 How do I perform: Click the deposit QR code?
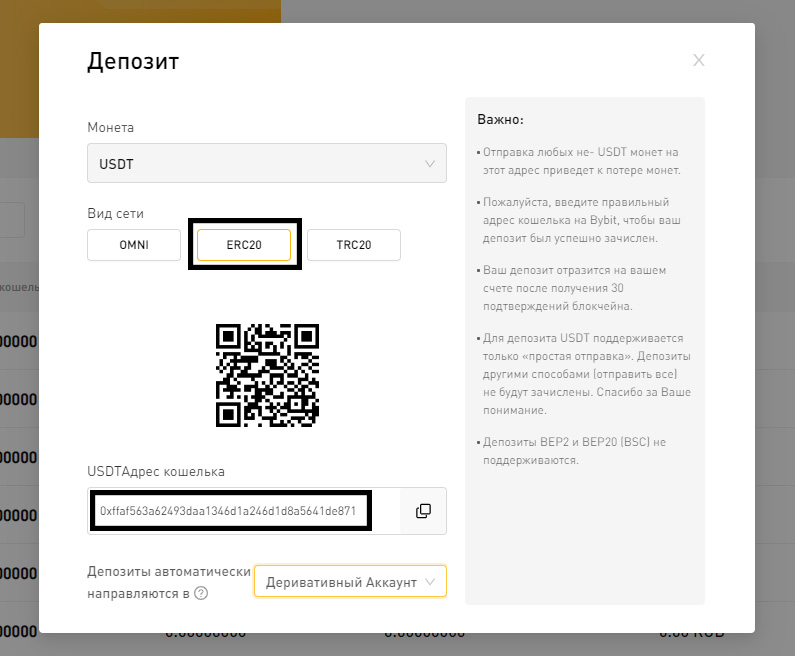tap(267, 375)
